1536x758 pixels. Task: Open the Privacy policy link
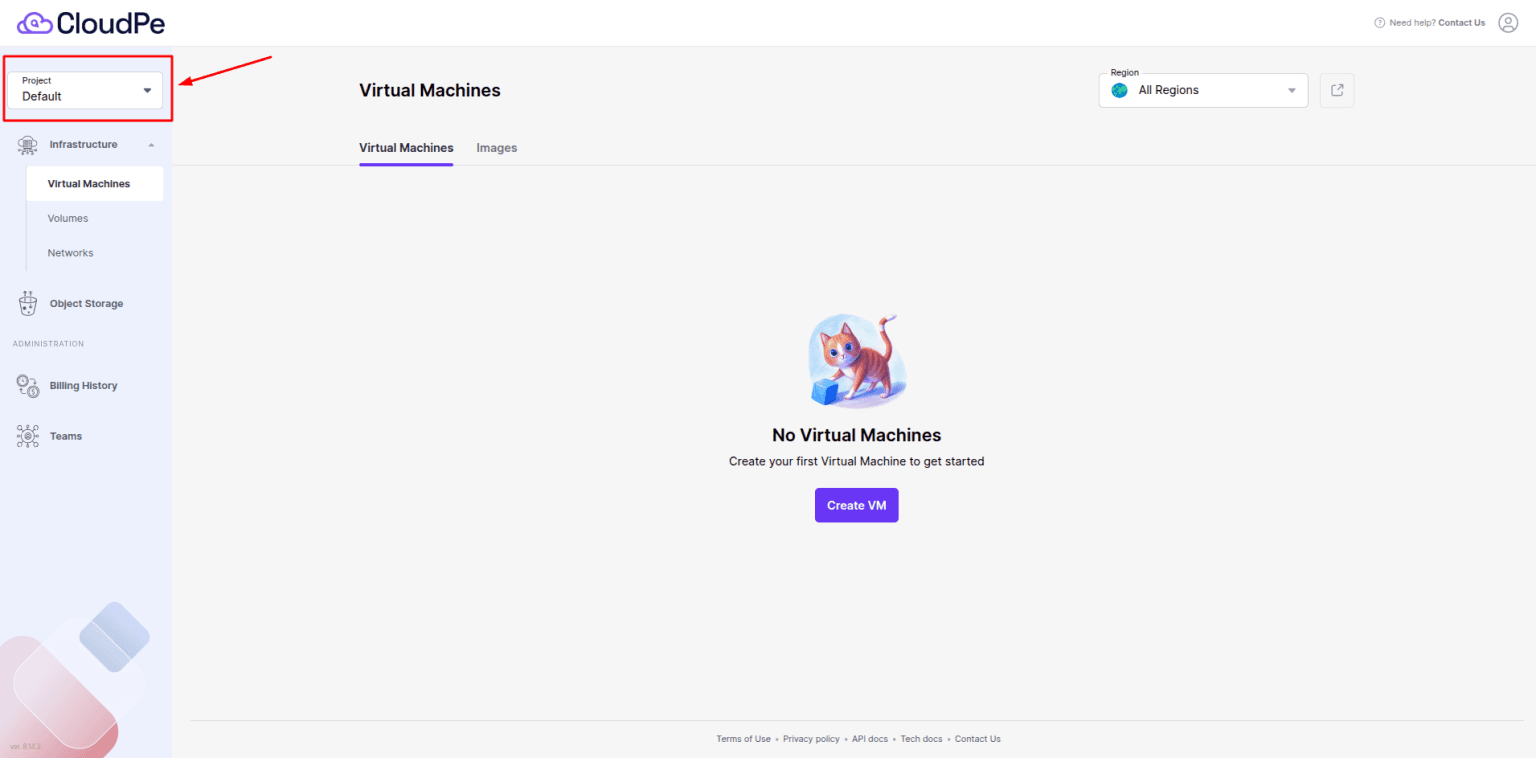[811, 739]
